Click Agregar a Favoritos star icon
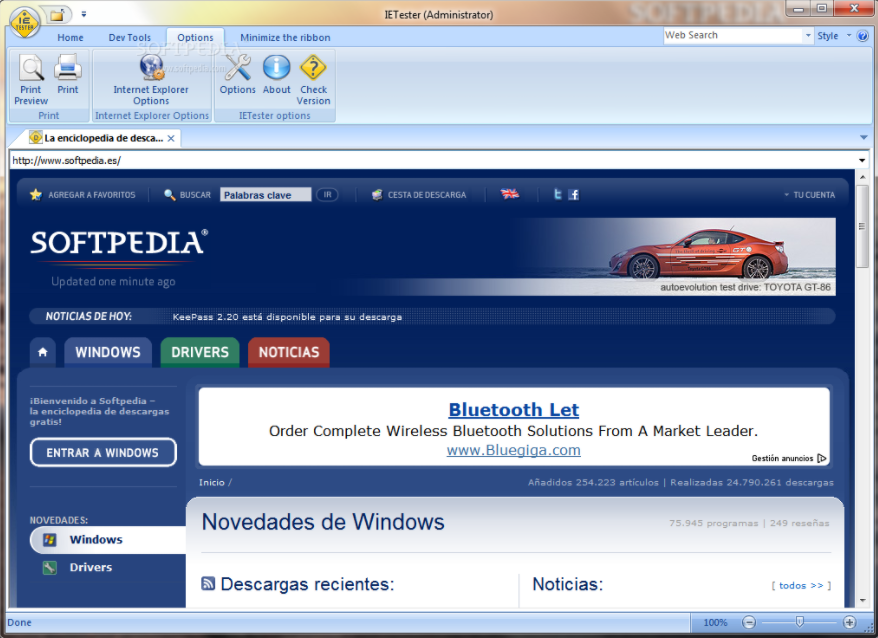 click(36, 195)
